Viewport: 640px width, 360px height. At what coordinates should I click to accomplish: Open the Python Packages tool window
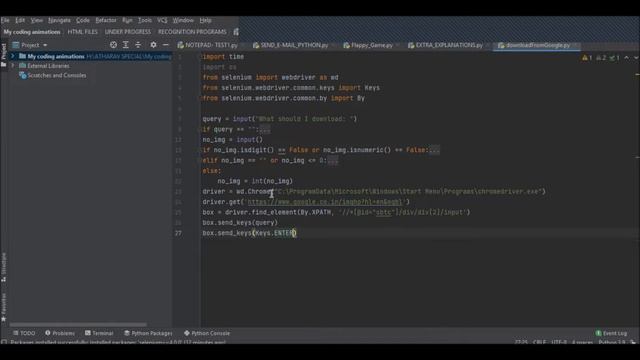(x=148, y=333)
